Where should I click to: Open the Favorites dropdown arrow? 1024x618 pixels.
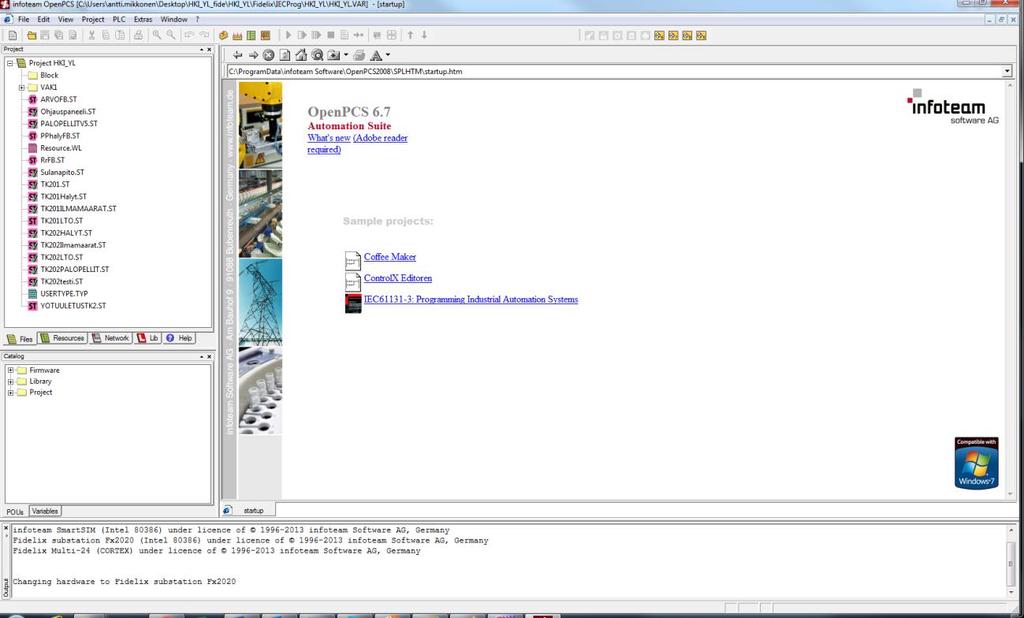(345, 56)
